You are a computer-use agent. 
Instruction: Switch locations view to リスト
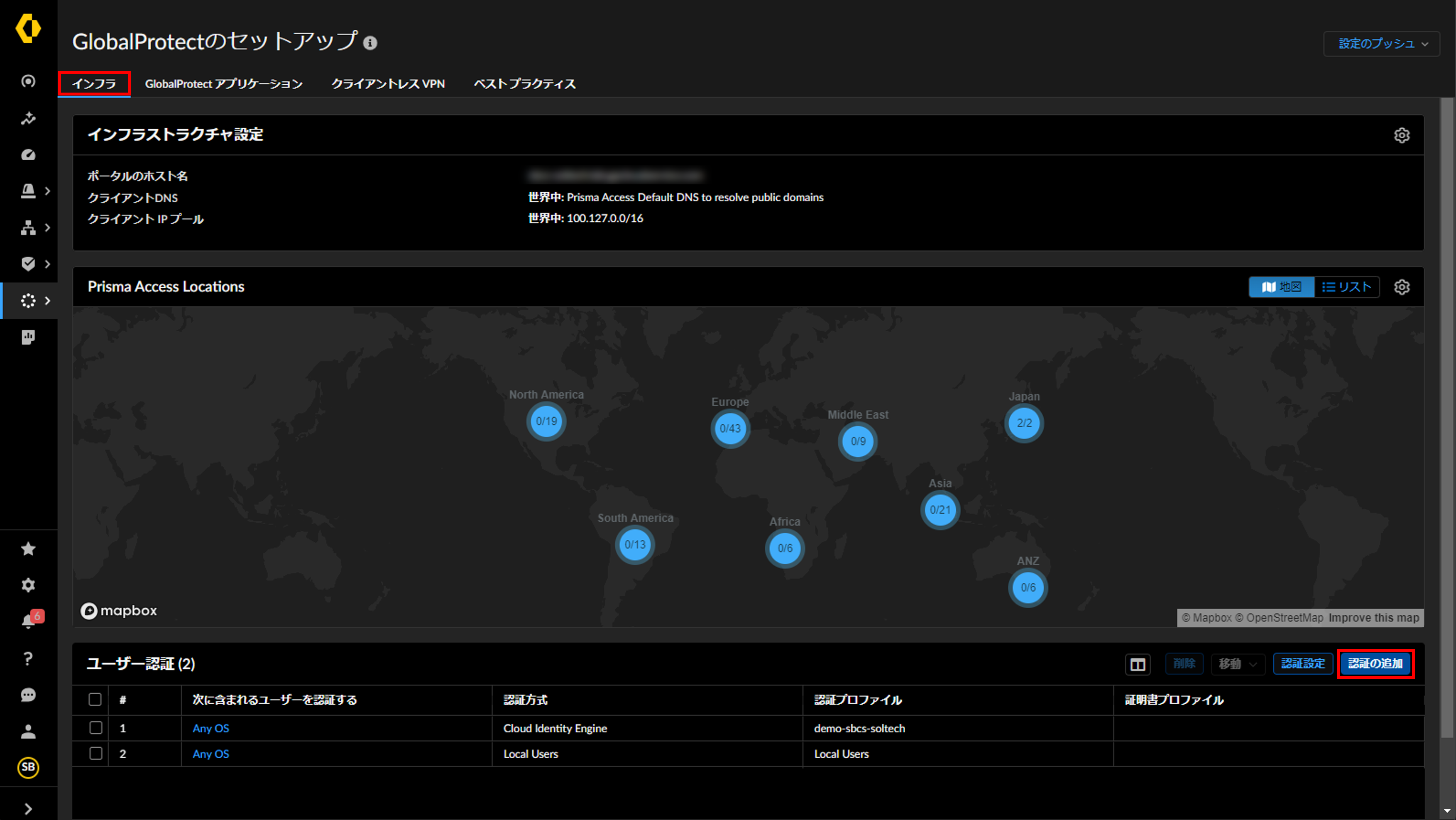[x=1347, y=287]
